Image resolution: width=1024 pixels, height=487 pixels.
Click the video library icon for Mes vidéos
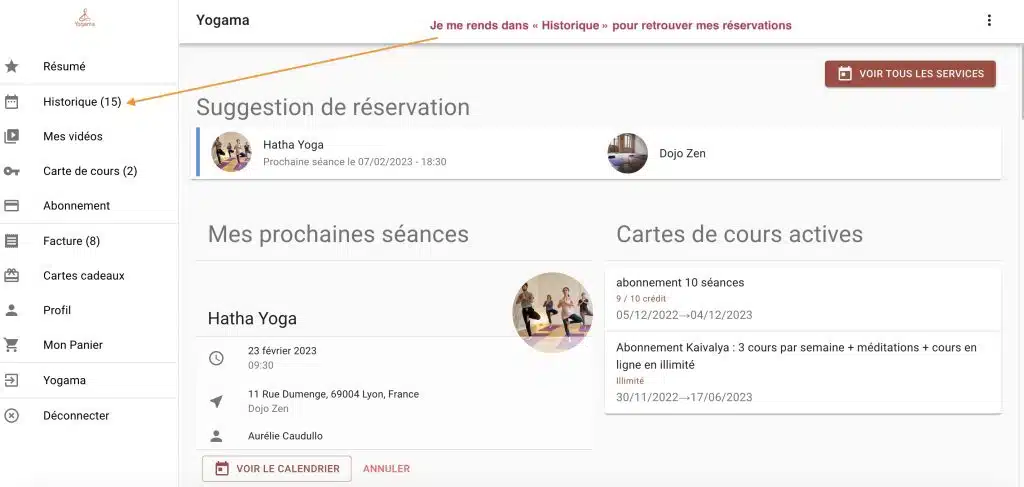[12, 137]
